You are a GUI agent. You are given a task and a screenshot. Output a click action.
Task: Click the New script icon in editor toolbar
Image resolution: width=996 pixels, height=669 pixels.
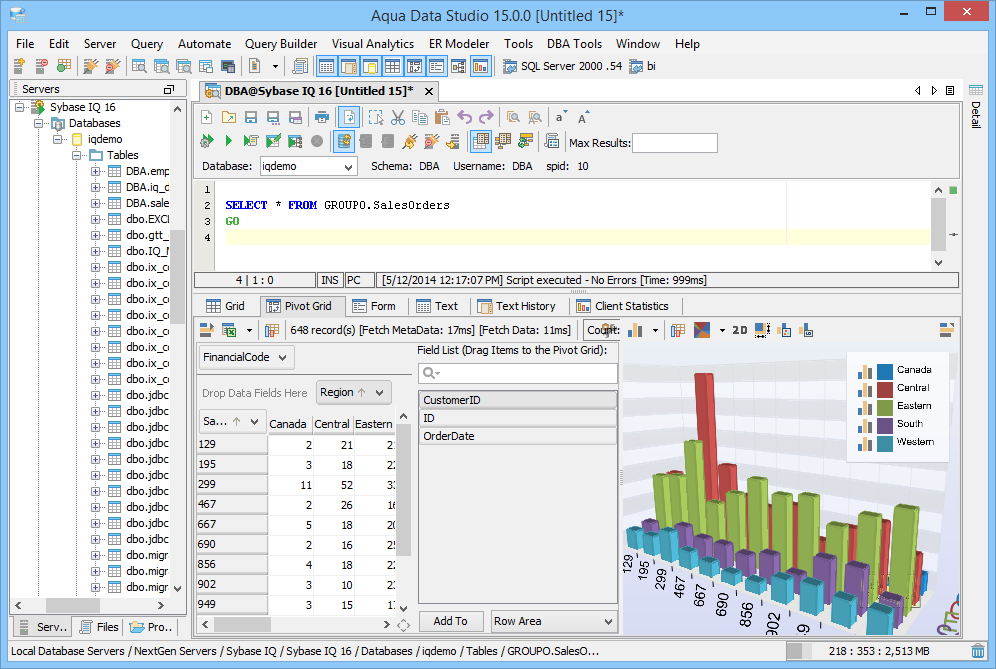tap(206, 117)
